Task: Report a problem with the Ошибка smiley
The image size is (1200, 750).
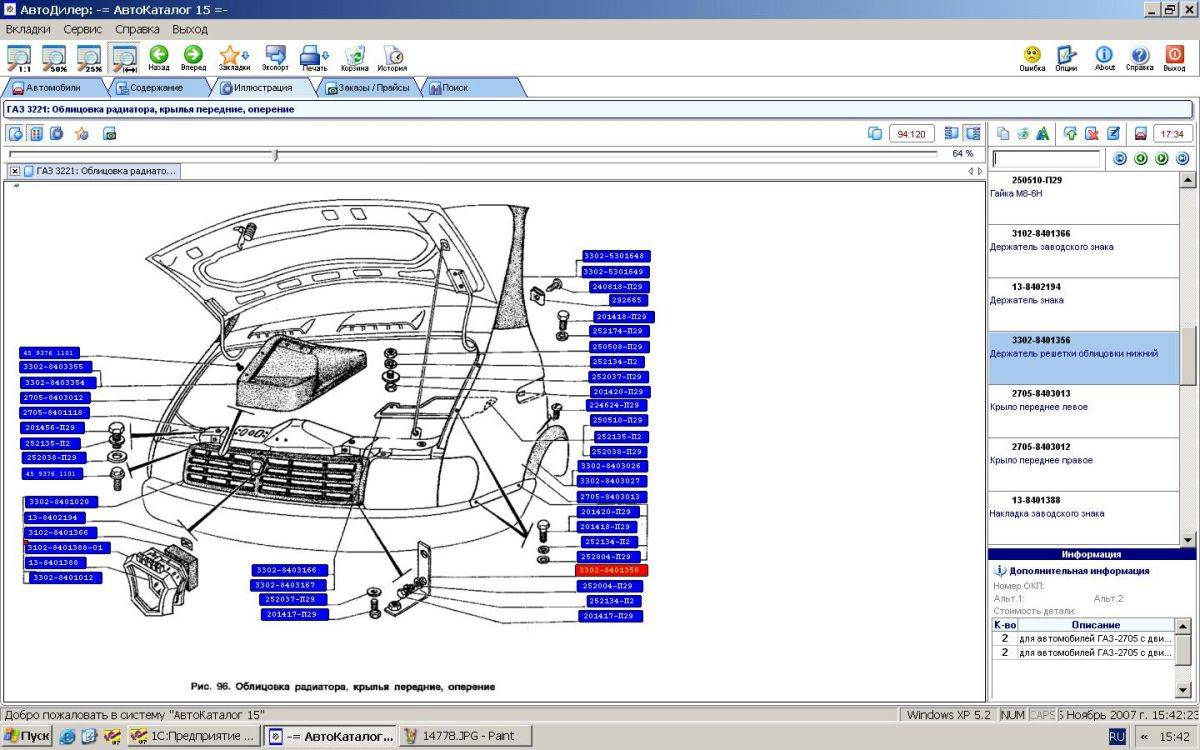Action: (x=1032, y=58)
